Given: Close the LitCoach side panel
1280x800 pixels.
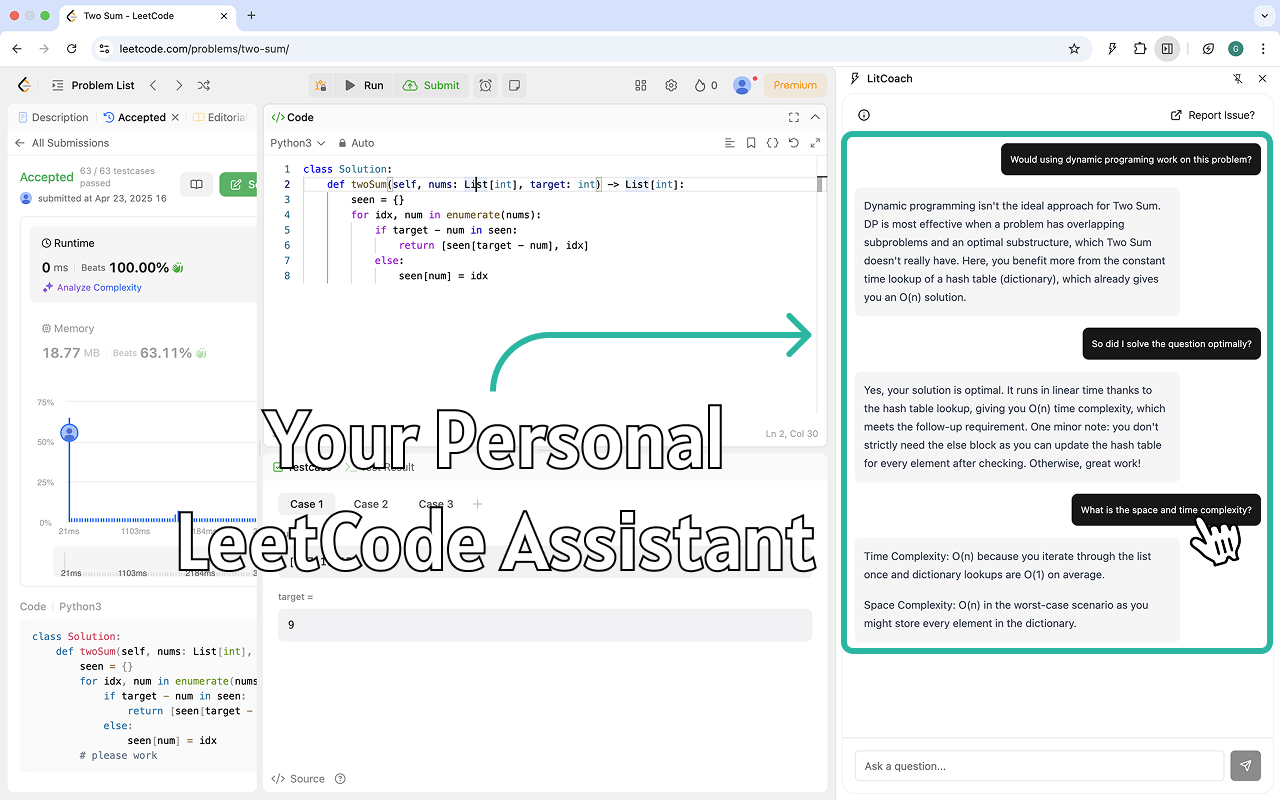Looking at the screenshot, I should pos(1262,78).
